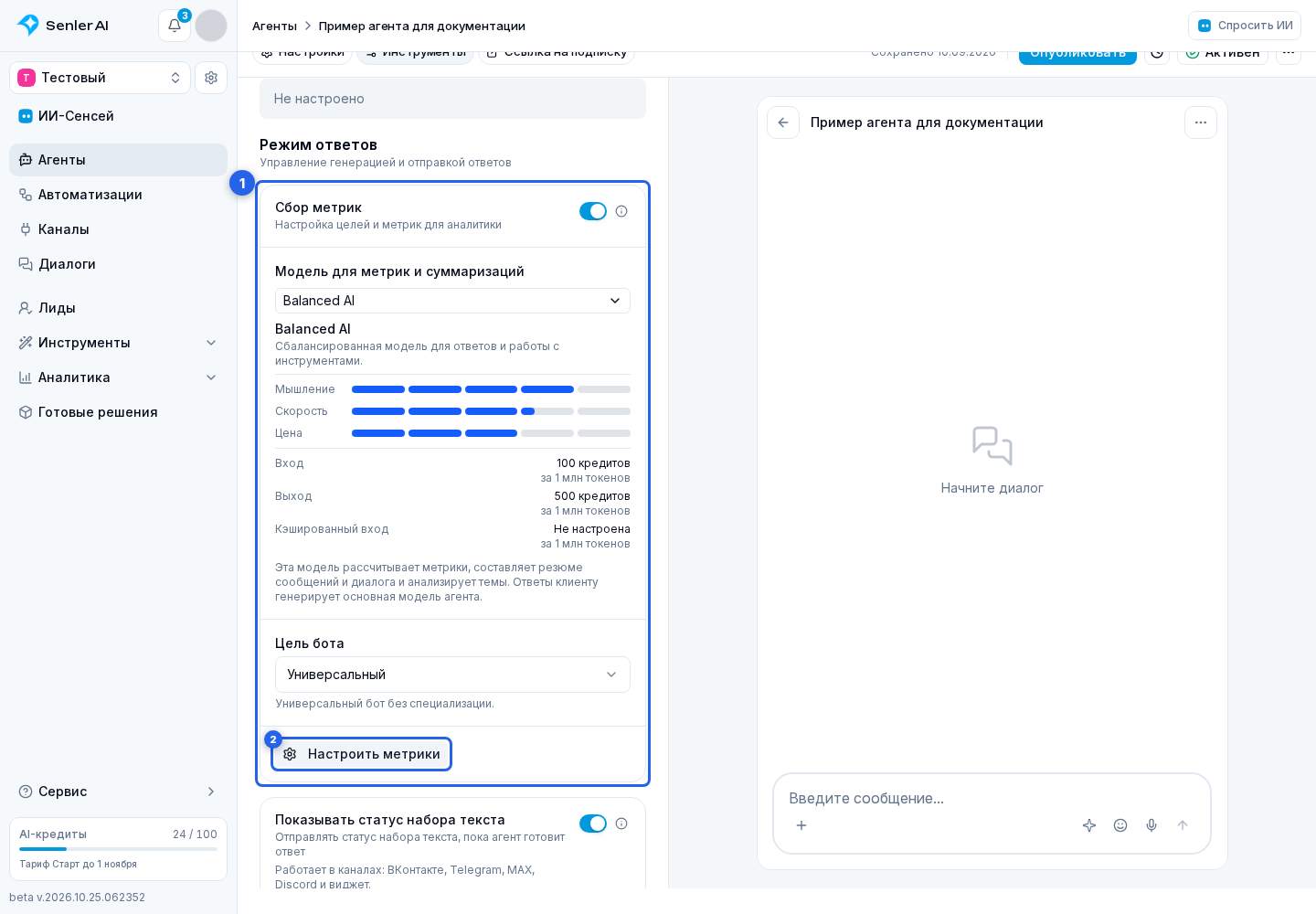1316x914 pixels.
Task: Click the Мышление rating bar
Action: tap(491, 389)
